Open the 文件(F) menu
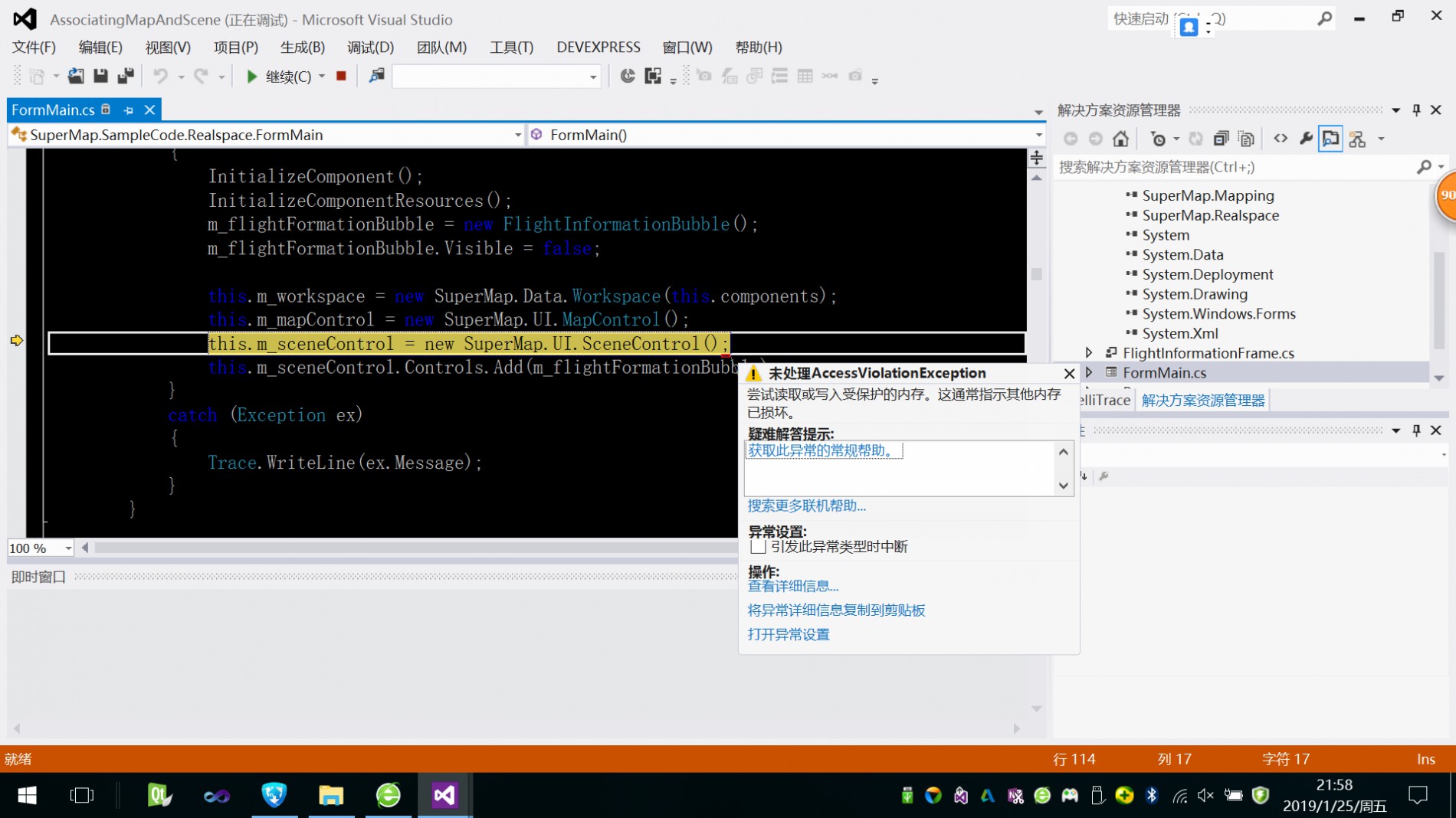1456x818 pixels. [x=34, y=47]
